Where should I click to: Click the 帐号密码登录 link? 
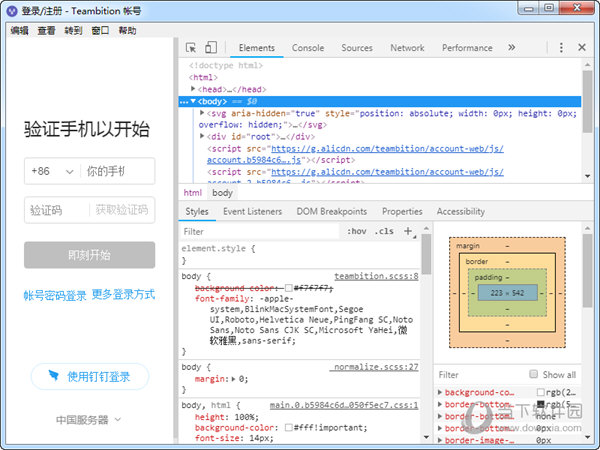point(55,295)
